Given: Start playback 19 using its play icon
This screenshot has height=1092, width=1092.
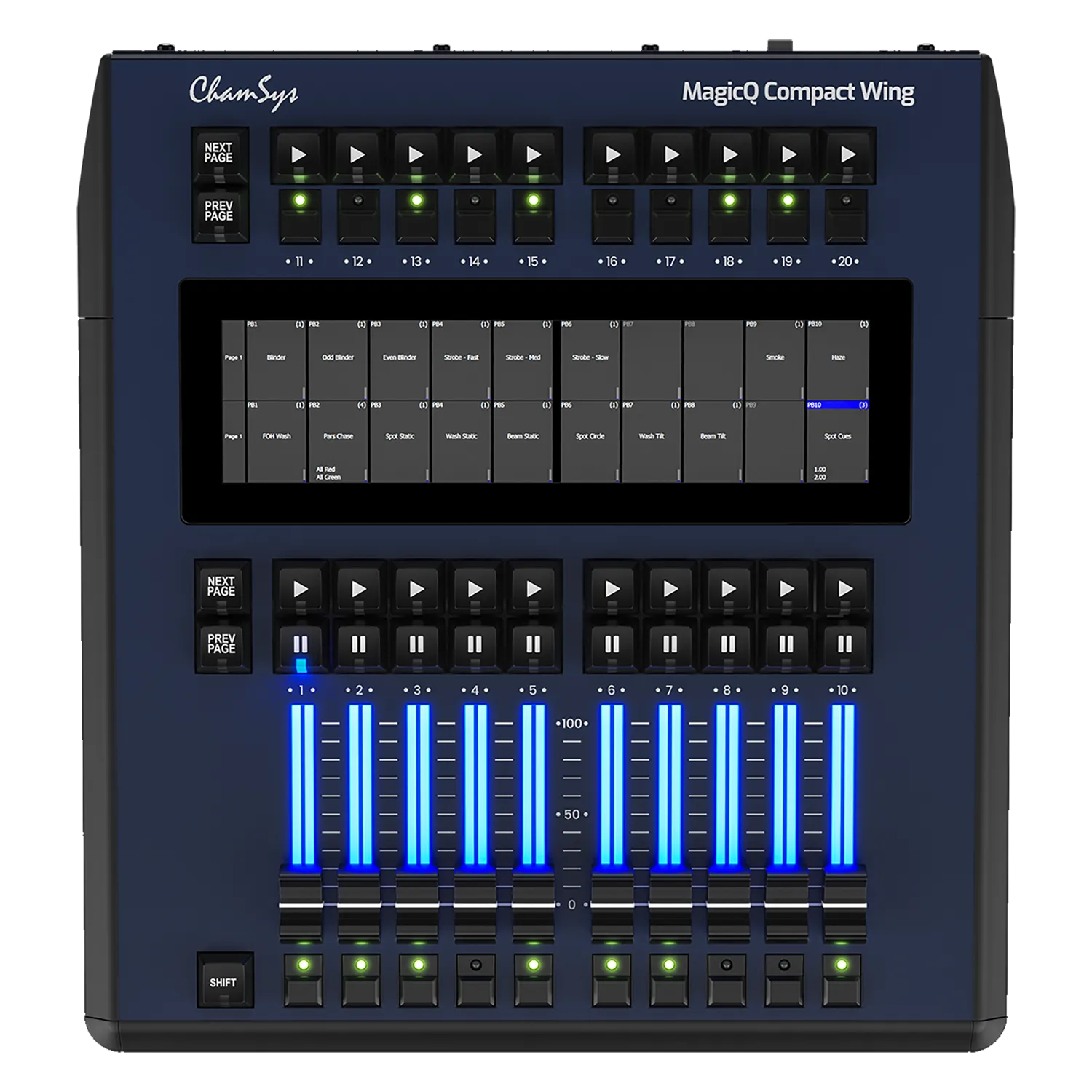Looking at the screenshot, I should point(788,155).
